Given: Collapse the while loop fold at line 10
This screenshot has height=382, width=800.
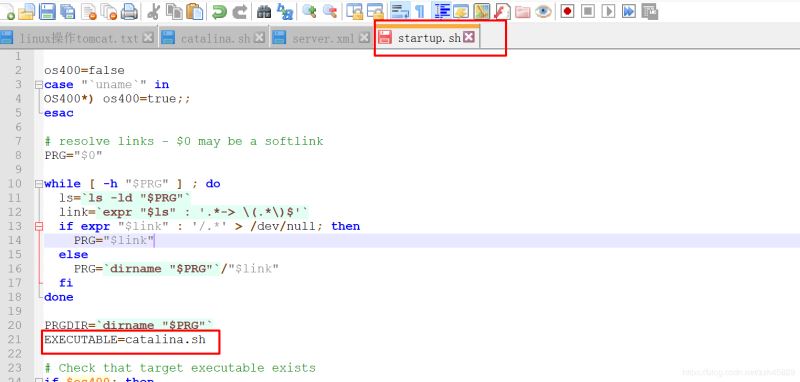Looking at the screenshot, I should pos(39,184).
